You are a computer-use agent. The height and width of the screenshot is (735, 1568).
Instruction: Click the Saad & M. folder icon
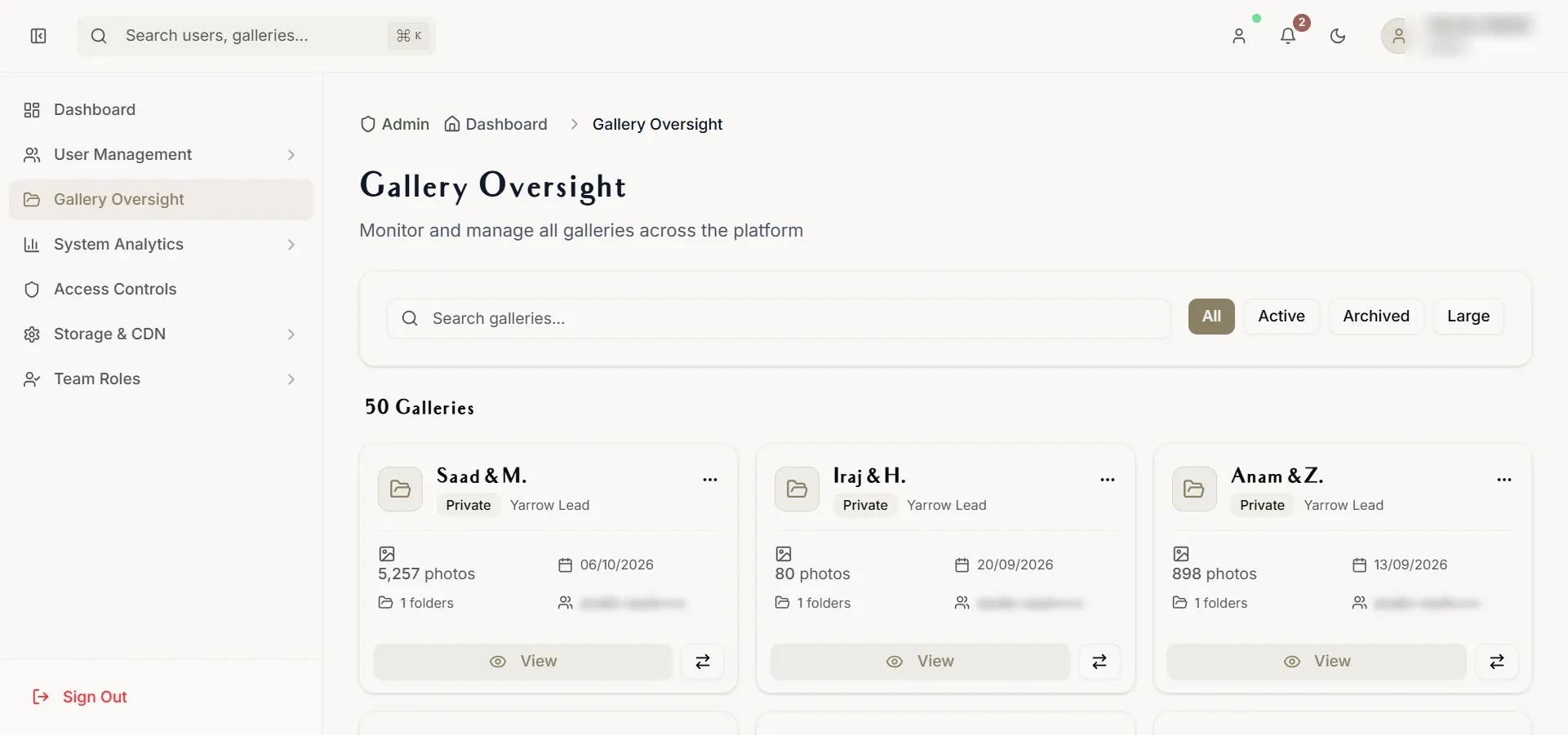400,489
